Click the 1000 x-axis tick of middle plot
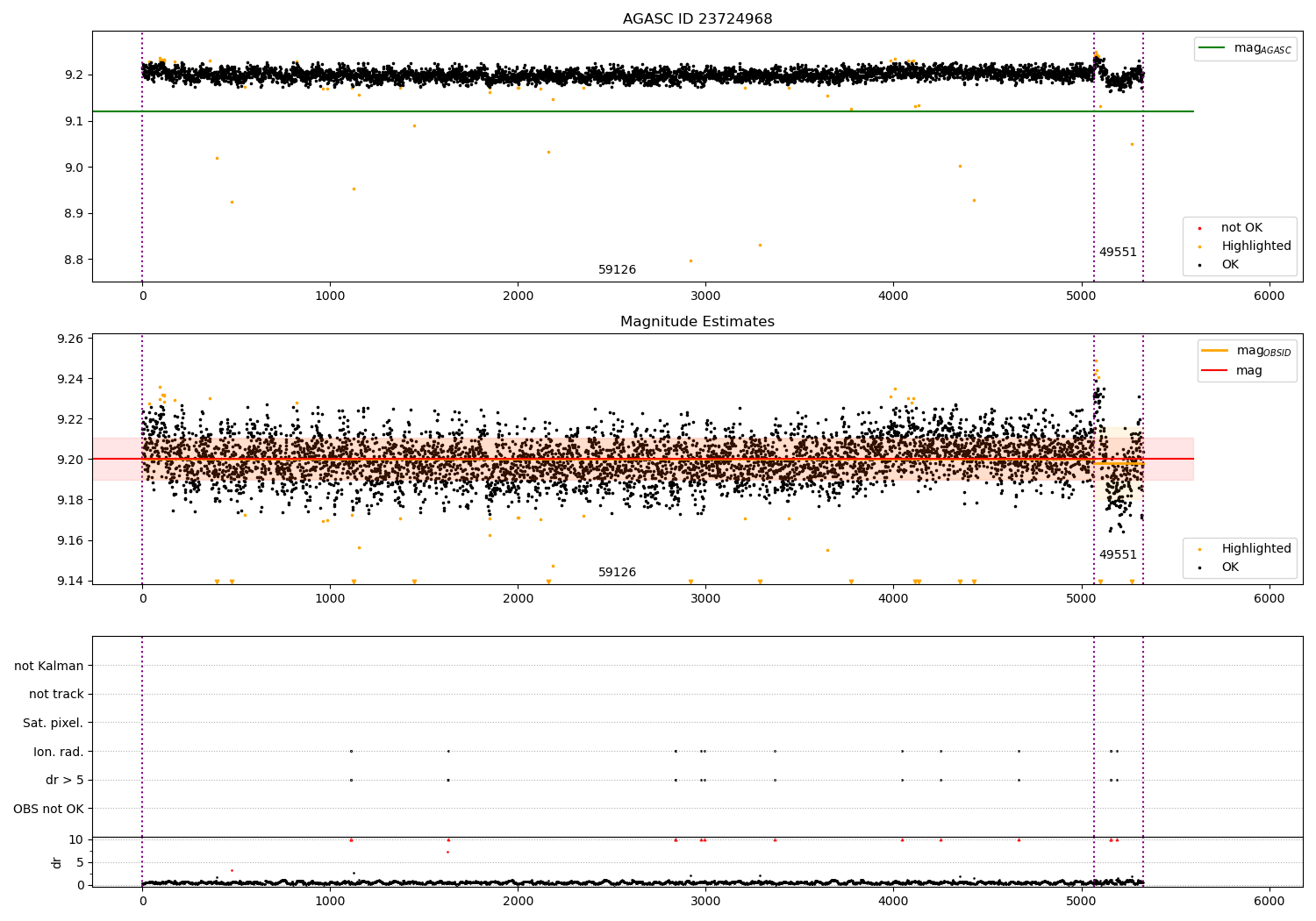The image size is (1316, 921). 330,599
